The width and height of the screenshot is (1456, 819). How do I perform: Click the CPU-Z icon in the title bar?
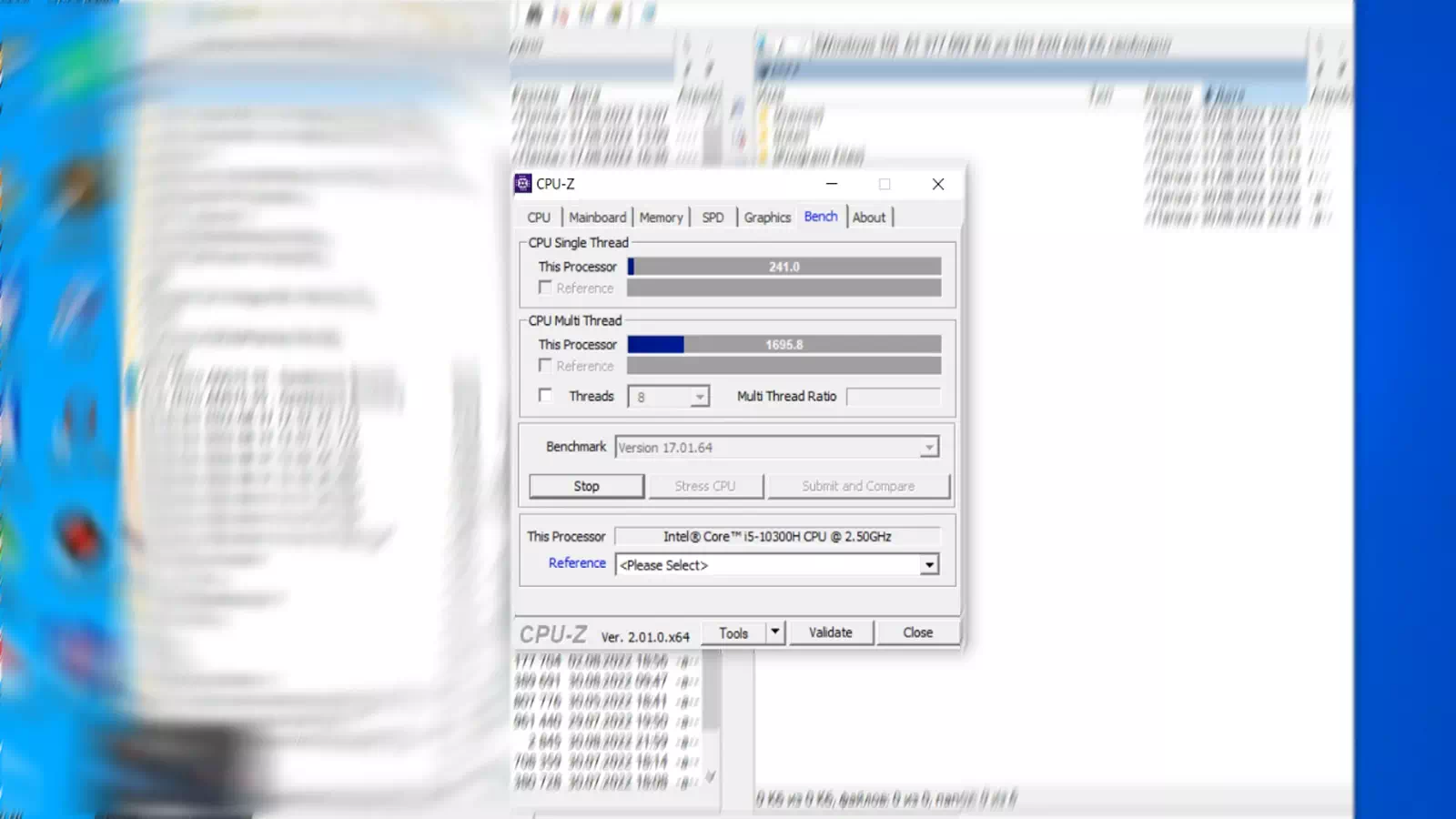pos(523,184)
